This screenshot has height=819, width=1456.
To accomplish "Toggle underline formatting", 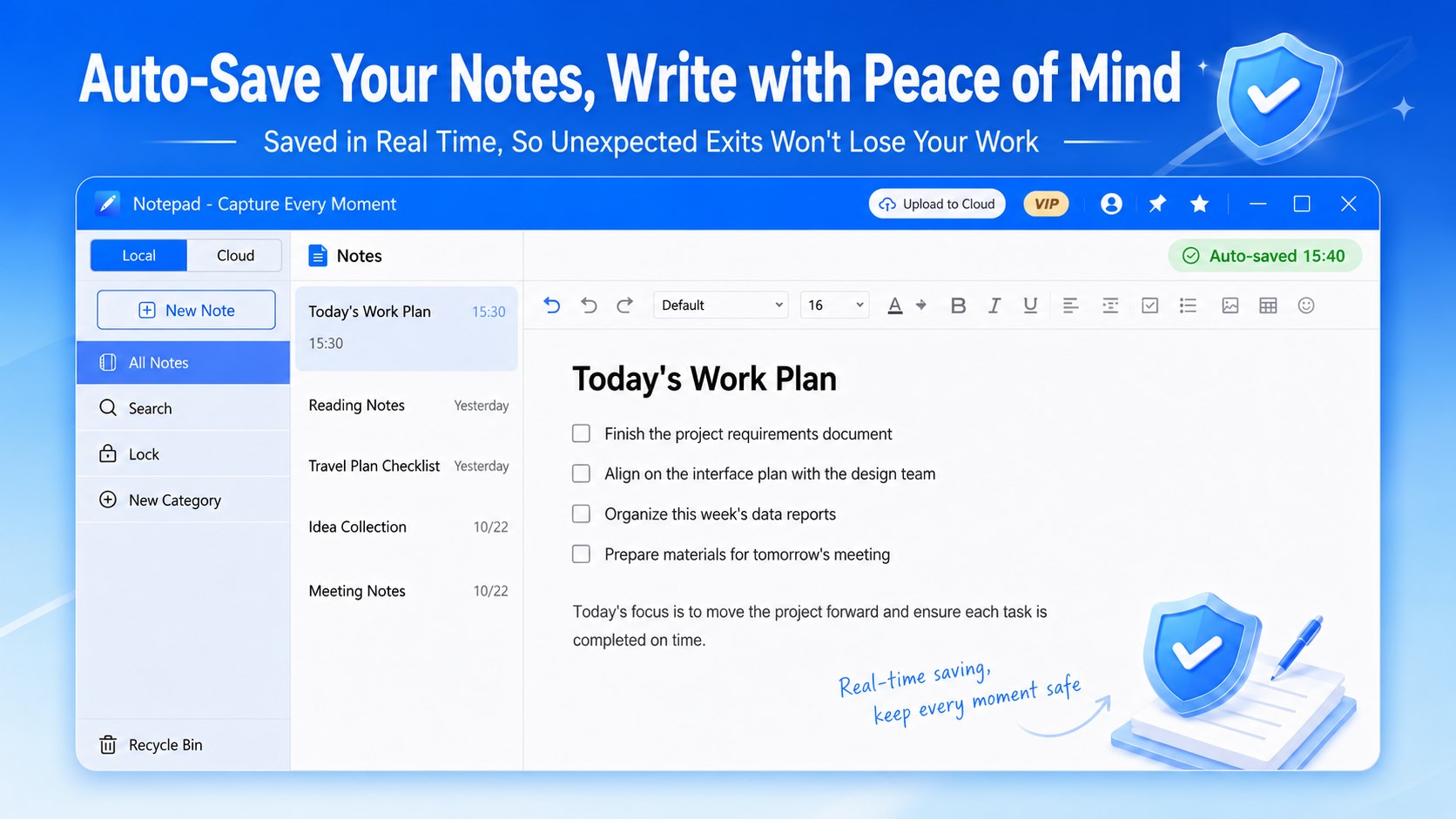I will [x=1030, y=305].
